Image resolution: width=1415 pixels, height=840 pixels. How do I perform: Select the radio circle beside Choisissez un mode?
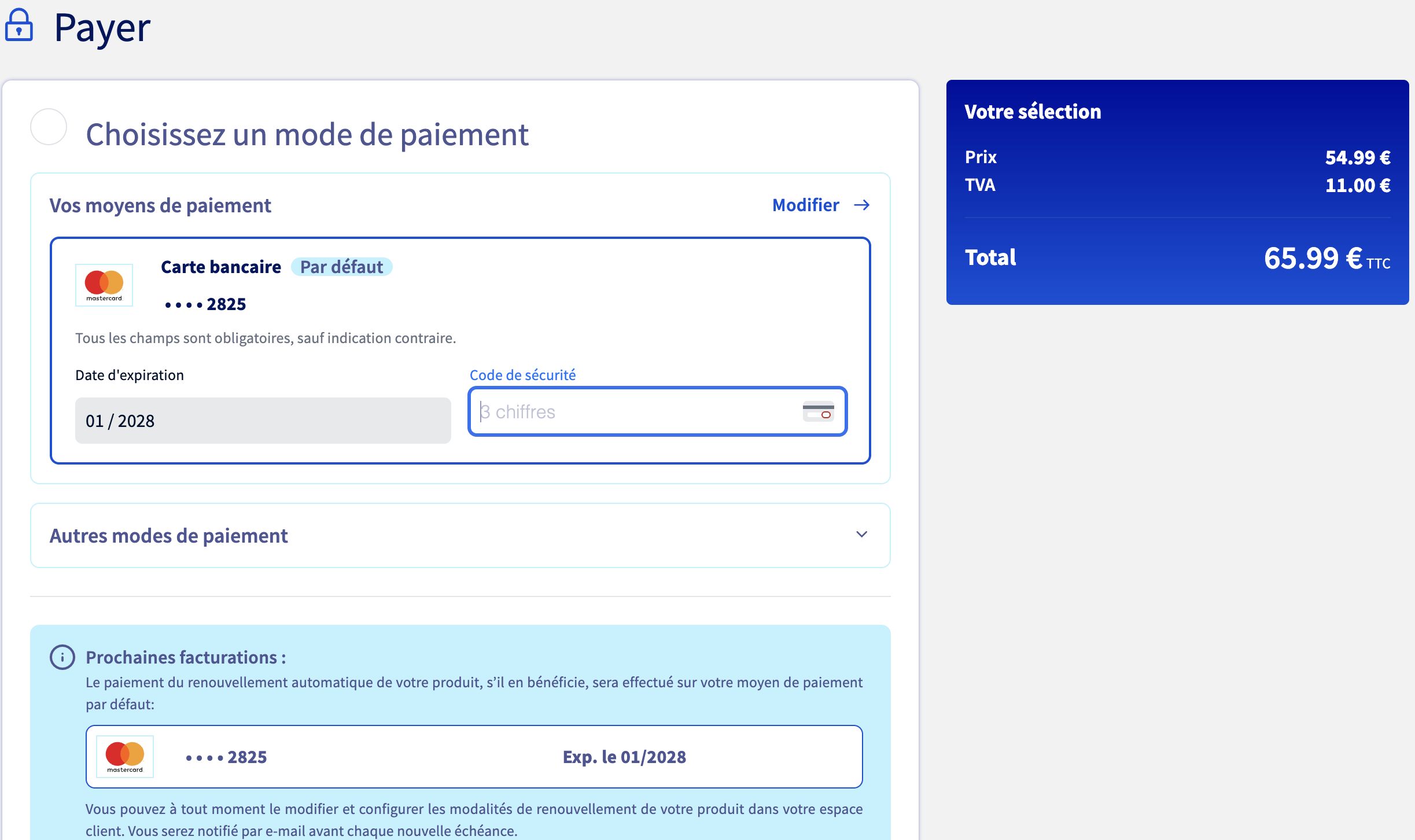[x=49, y=127]
